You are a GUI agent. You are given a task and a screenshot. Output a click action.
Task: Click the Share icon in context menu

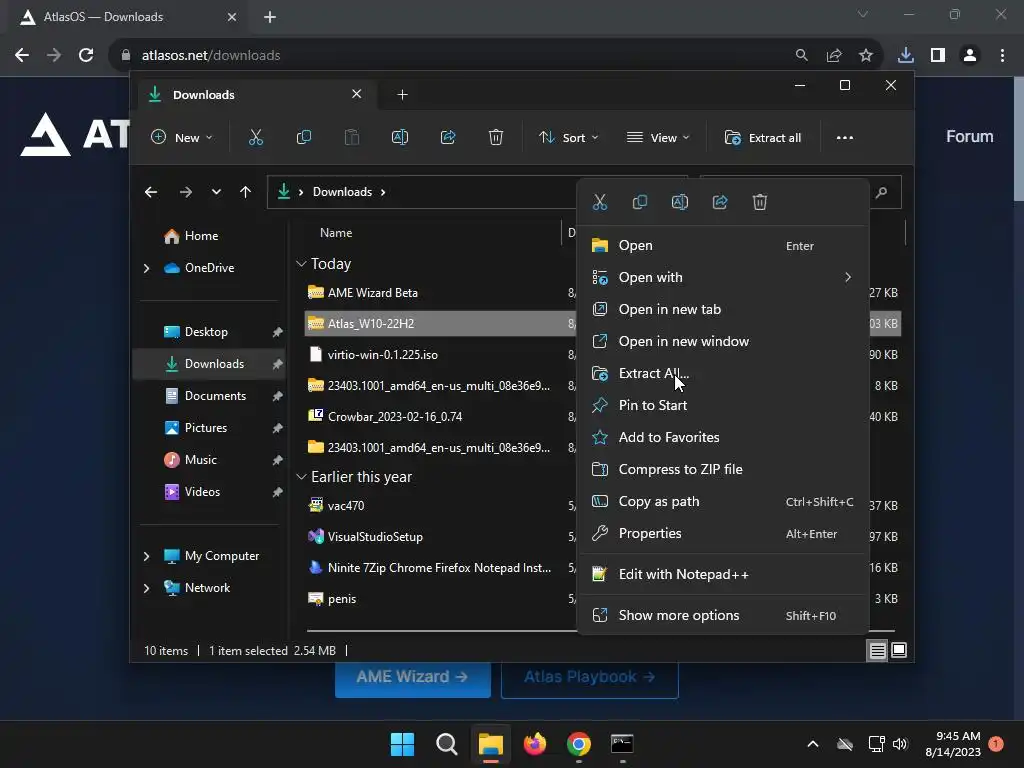(x=720, y=202)
